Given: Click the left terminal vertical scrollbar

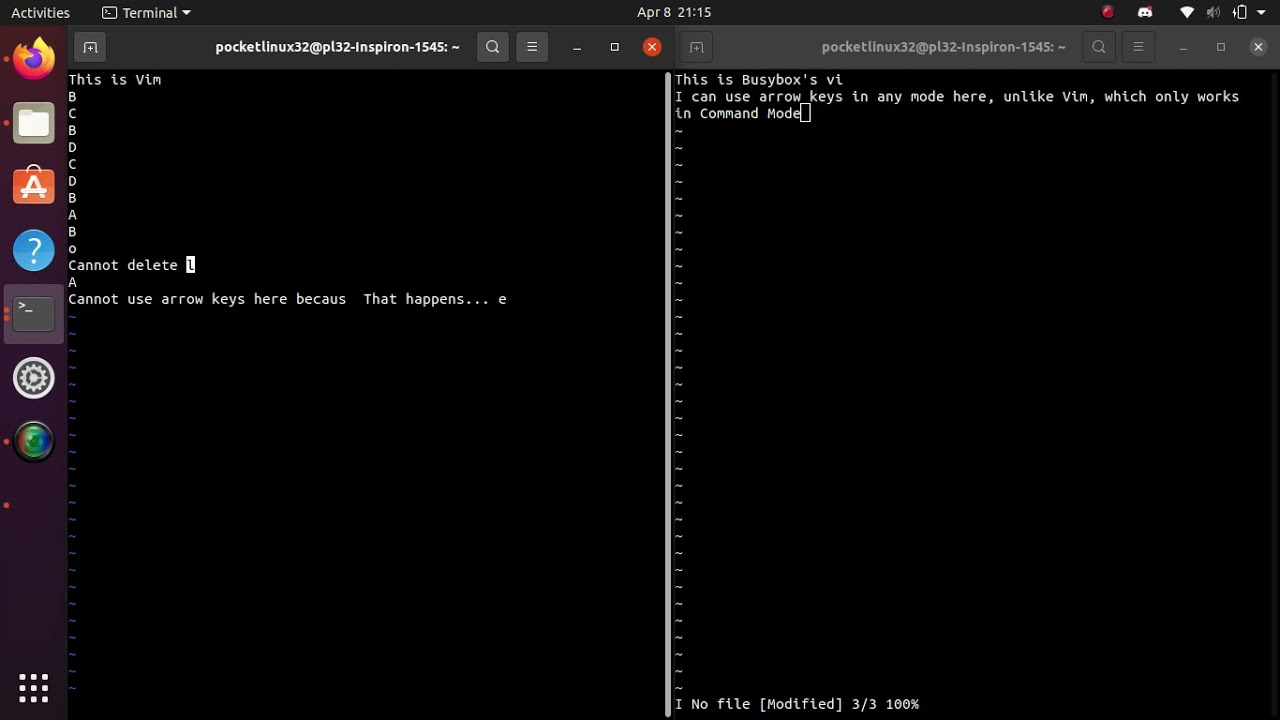Looking at the screenshot, I should pos(669,394).
